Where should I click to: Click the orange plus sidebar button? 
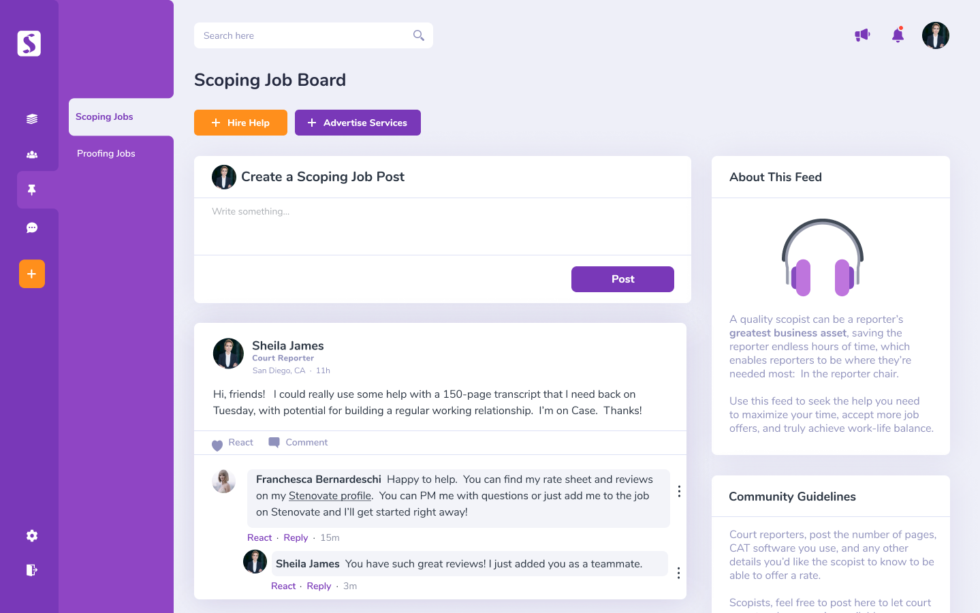pos(32,274)
